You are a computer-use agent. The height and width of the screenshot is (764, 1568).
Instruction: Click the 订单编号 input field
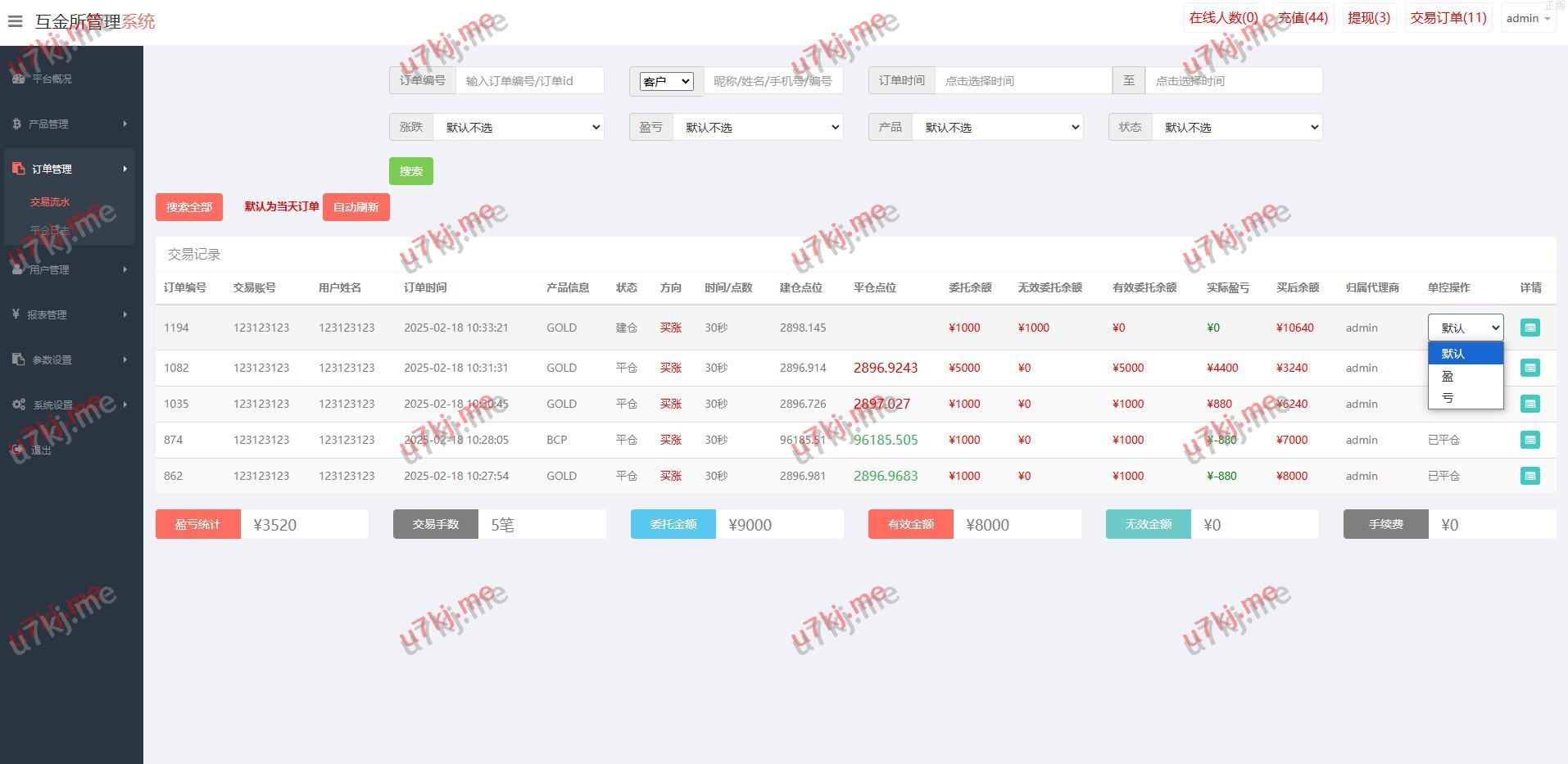529,80
